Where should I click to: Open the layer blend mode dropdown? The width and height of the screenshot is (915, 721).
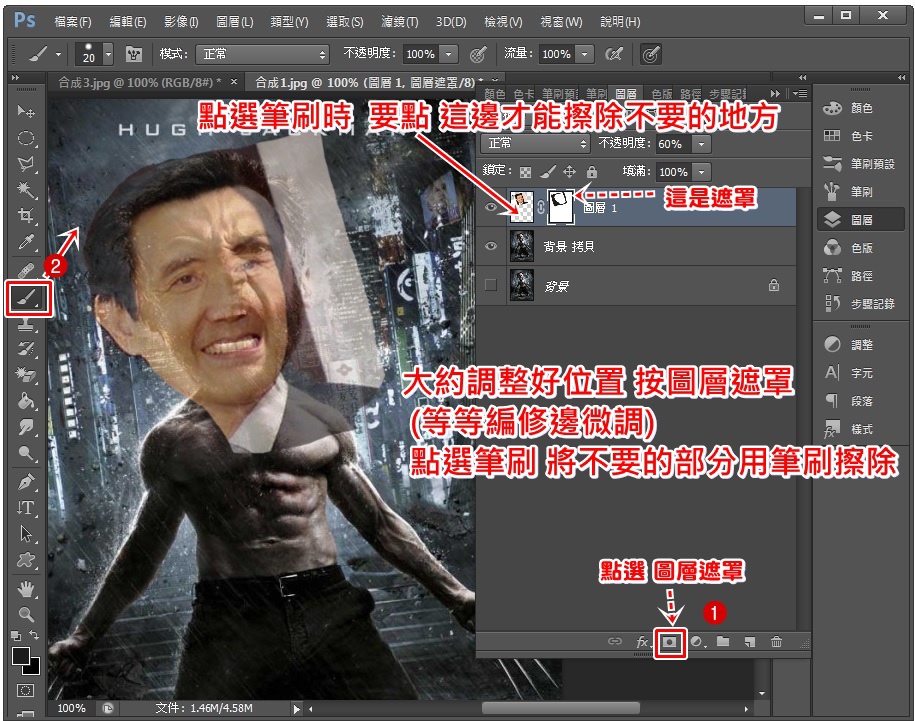pos(535,144)
